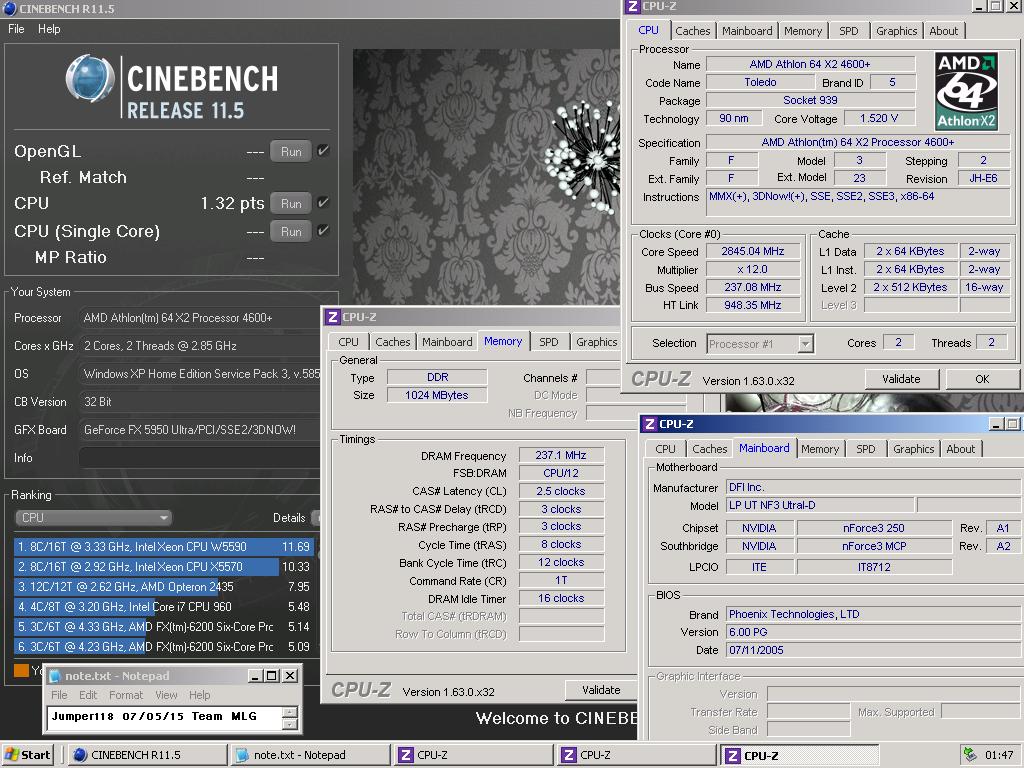The image size is (1024, 768).
Task: Run the CPU benchmark
Action: [291, 204]
